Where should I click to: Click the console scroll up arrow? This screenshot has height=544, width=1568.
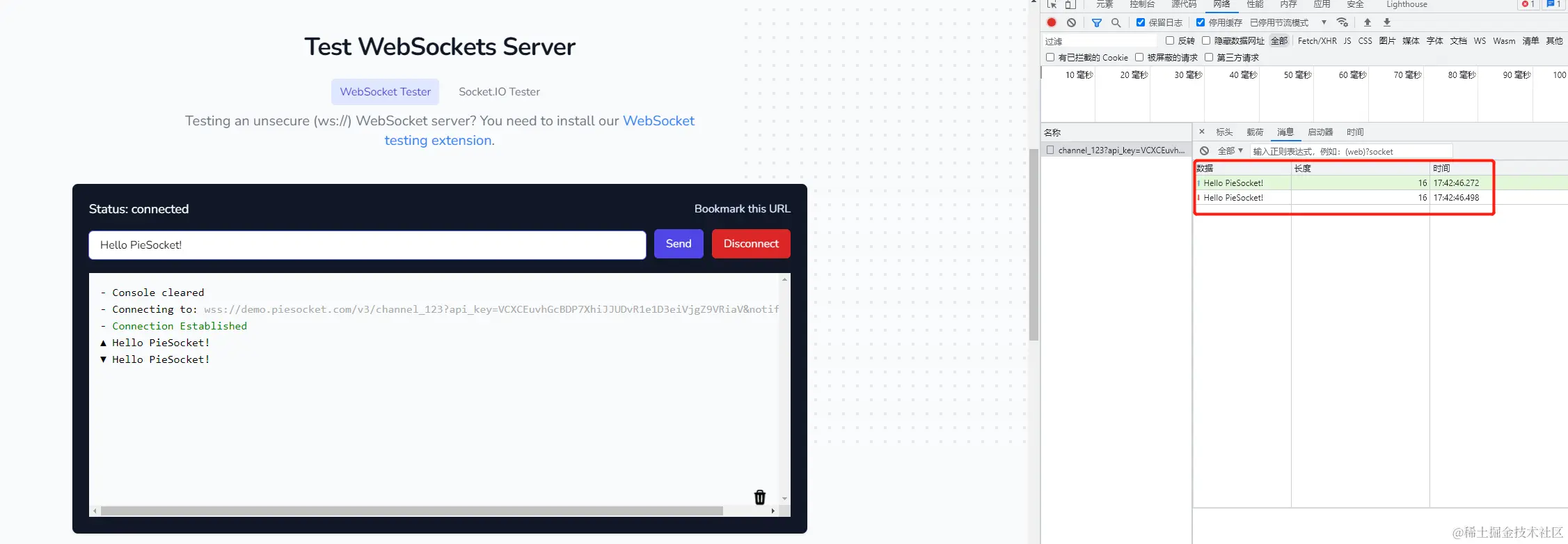point(785,279)
